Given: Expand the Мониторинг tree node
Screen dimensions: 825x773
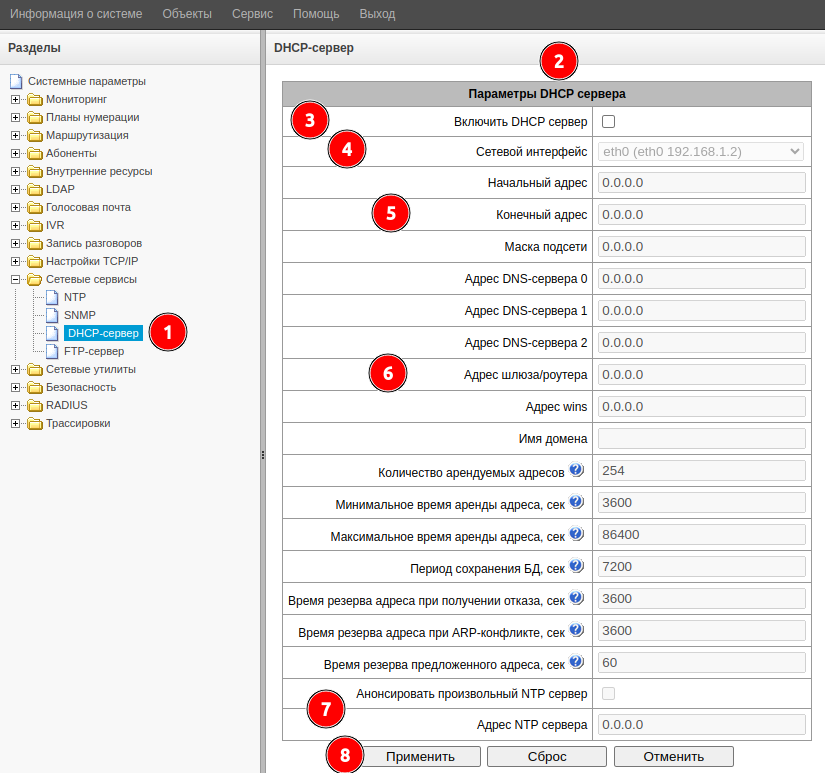Looking at the screenshot, I should [x=16, y=100].
